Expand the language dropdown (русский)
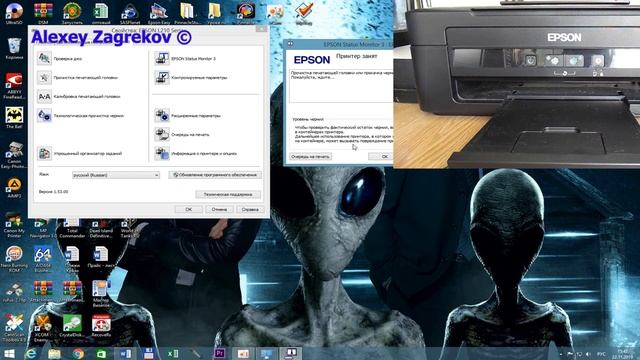This screenshot has width=640, height=360. tap(116, 175)
